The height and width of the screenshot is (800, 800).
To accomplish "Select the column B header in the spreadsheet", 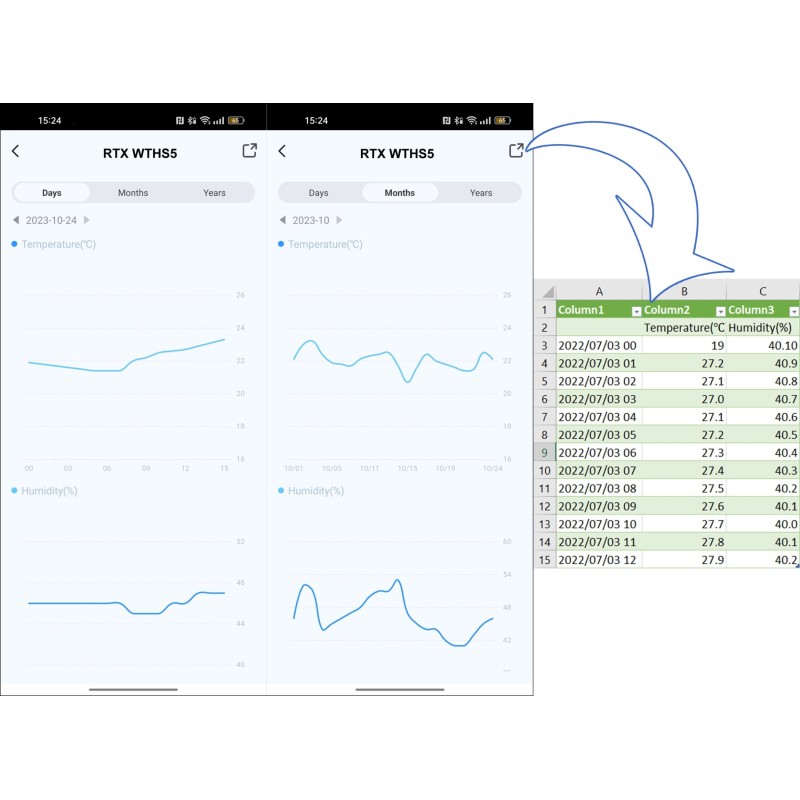I will tap(684, 291).
